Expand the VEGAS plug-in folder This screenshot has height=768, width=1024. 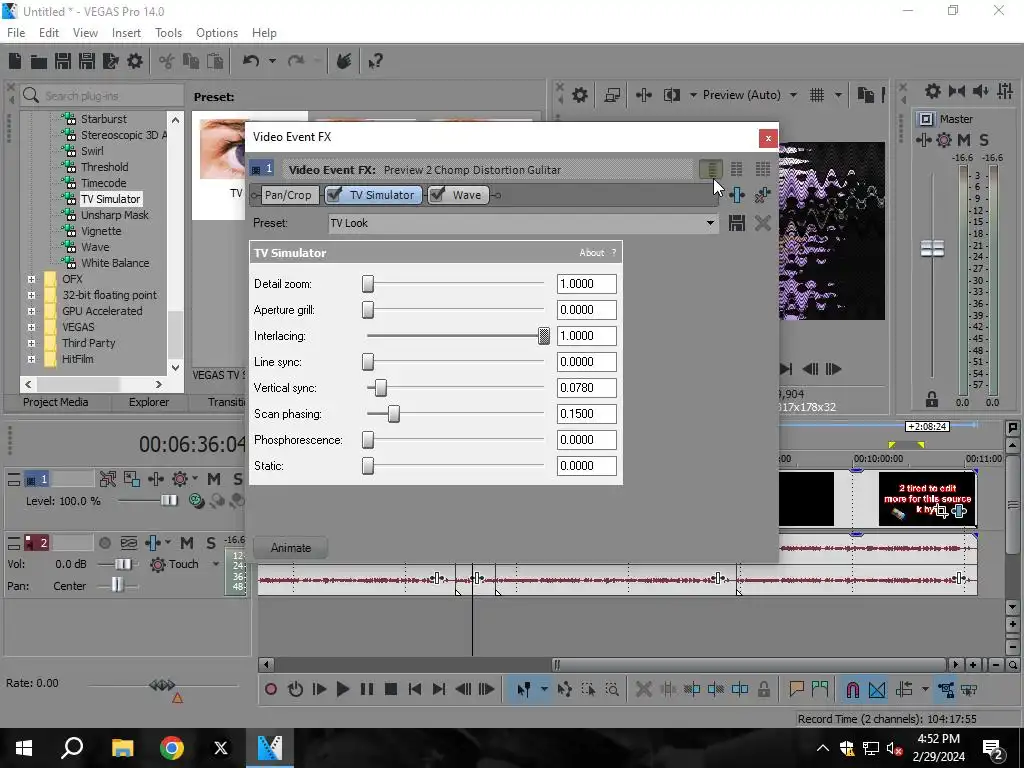click(31, 327)
